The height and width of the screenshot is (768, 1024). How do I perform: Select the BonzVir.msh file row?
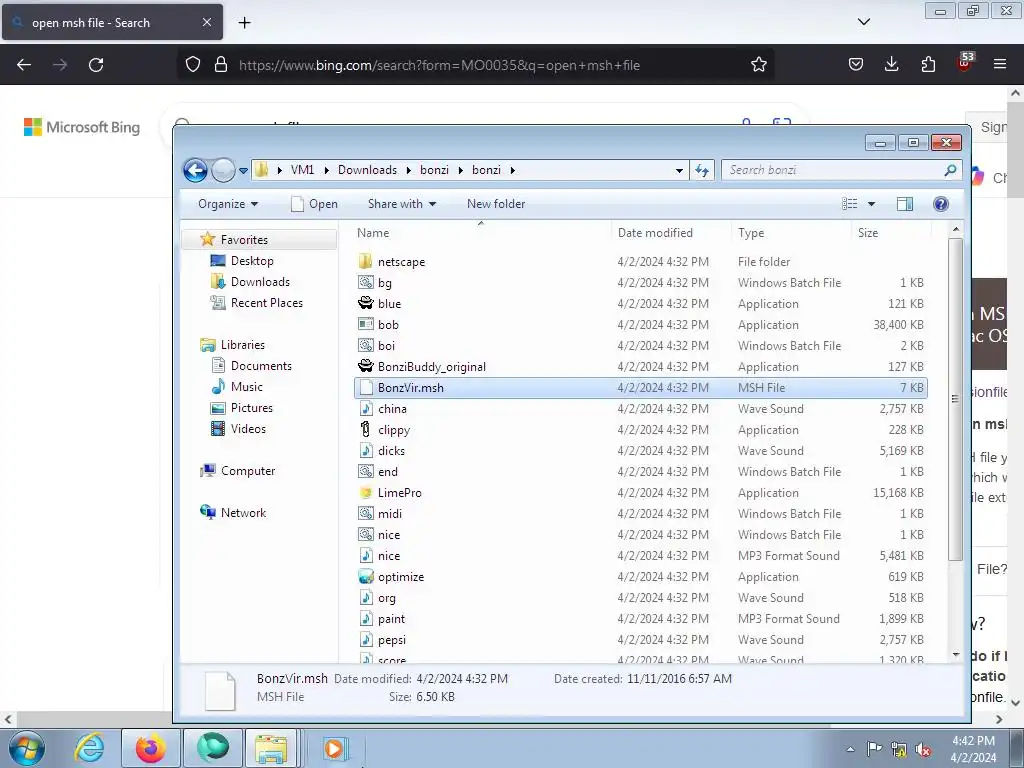pos(640,387)
